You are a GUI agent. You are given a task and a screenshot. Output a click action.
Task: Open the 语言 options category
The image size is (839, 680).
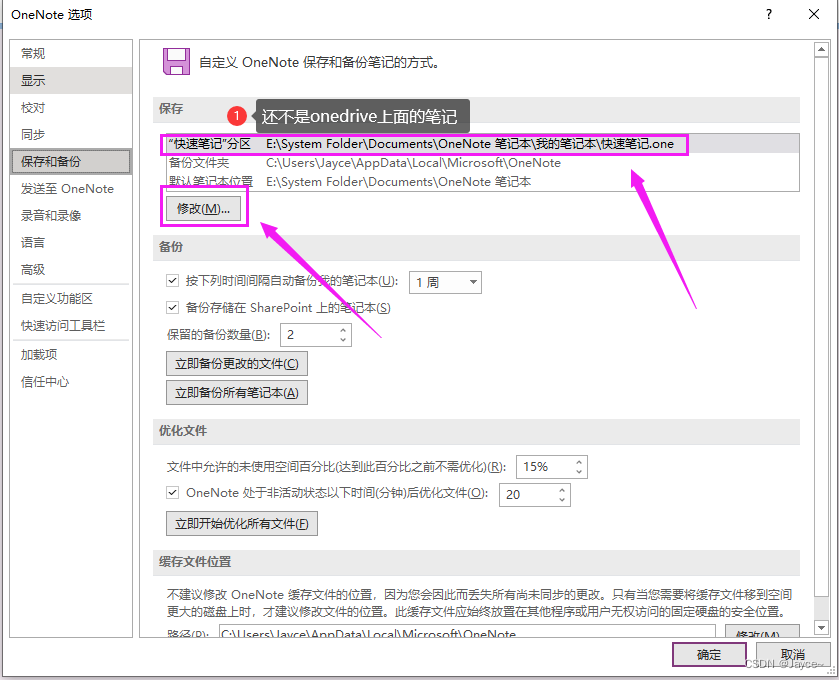71,243
